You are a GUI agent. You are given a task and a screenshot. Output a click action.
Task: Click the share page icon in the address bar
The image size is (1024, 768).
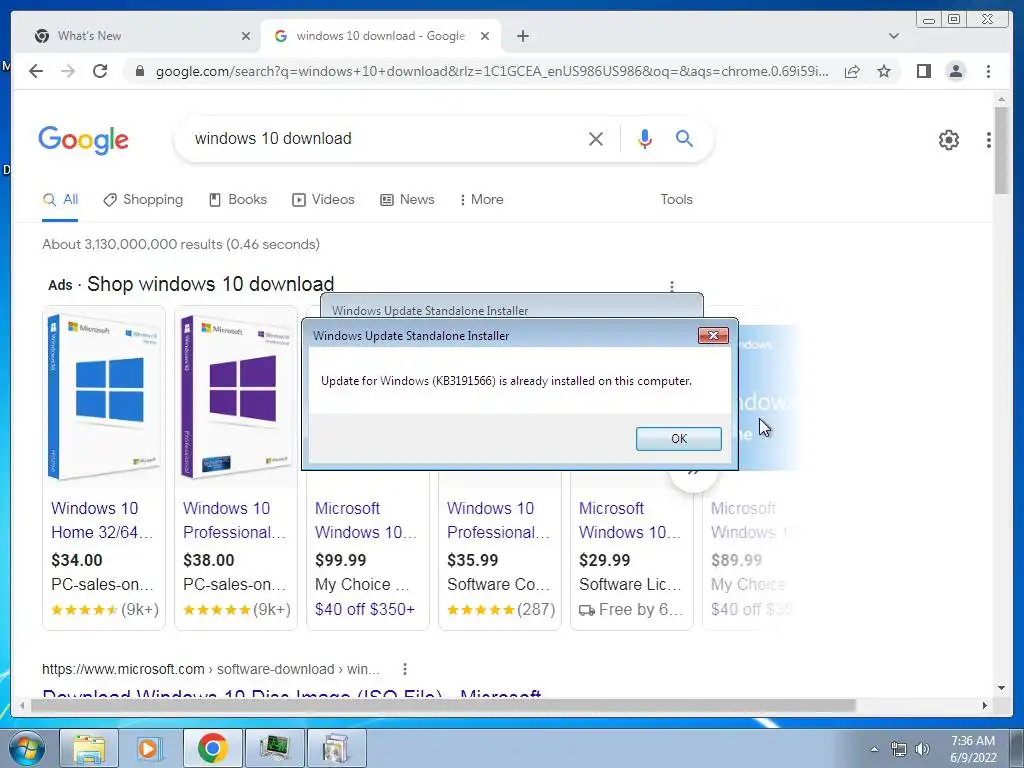852,71
